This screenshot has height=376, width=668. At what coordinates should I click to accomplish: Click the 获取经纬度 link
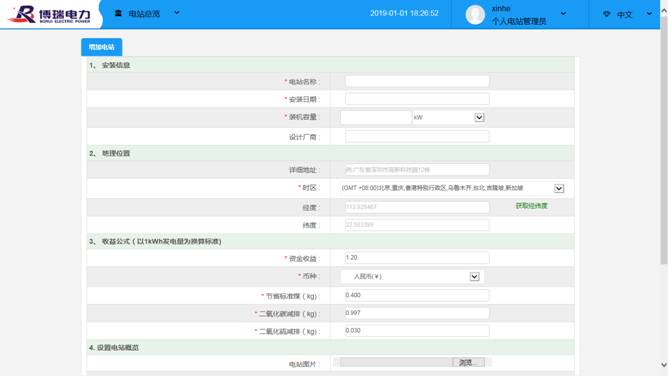point(531,206)
